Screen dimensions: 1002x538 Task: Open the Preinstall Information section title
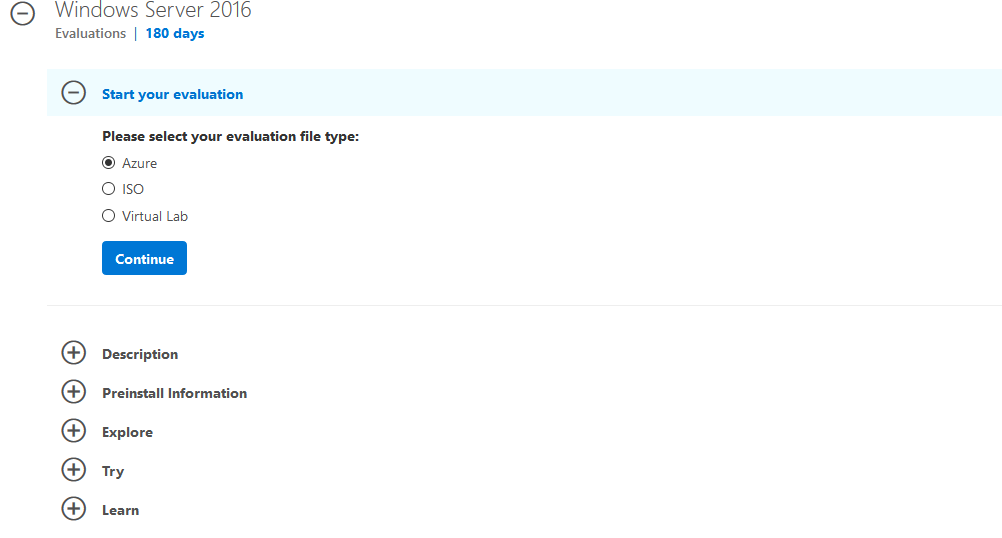(174, 393)
